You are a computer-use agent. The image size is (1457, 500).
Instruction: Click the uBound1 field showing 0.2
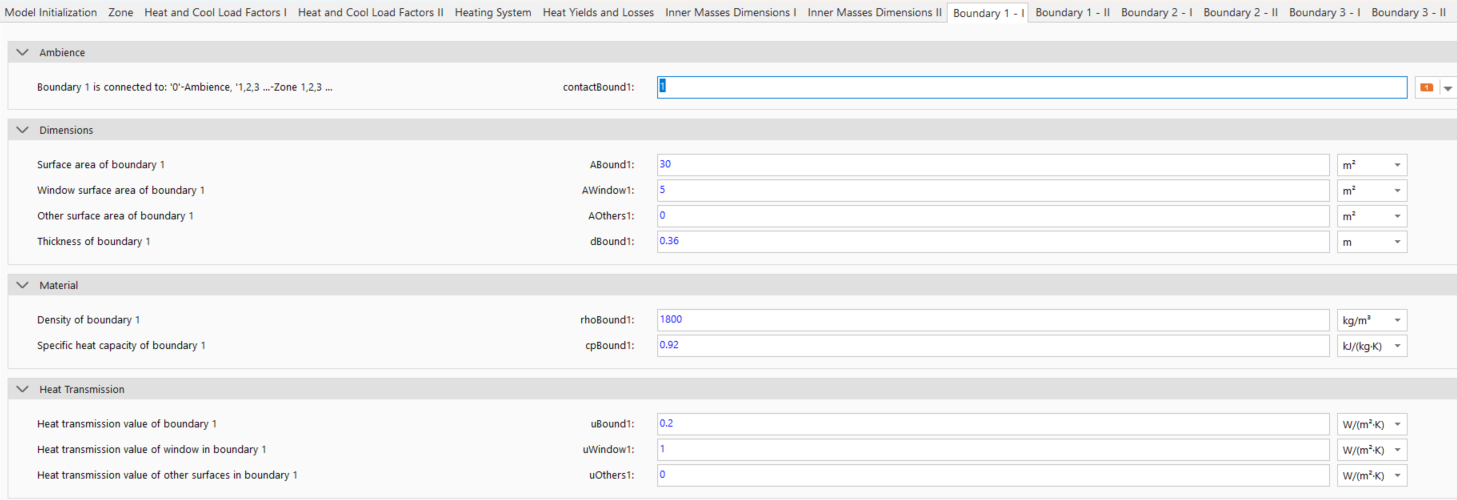[993, 424]
